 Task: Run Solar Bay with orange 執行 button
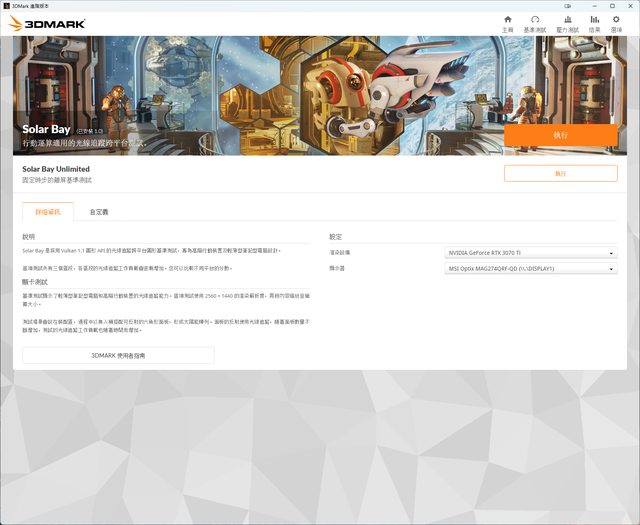click(x=560, y=135)
